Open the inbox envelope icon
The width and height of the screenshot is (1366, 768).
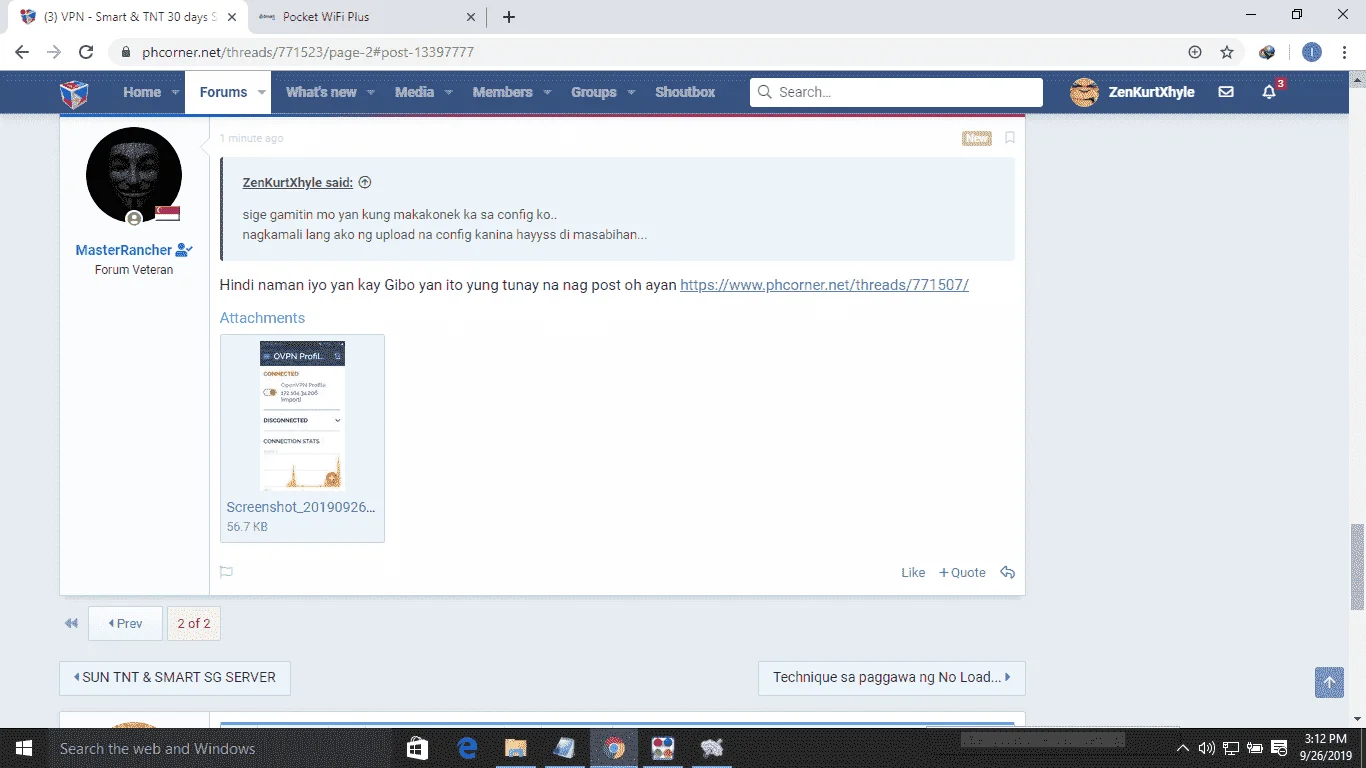[x=1226, y=92]
